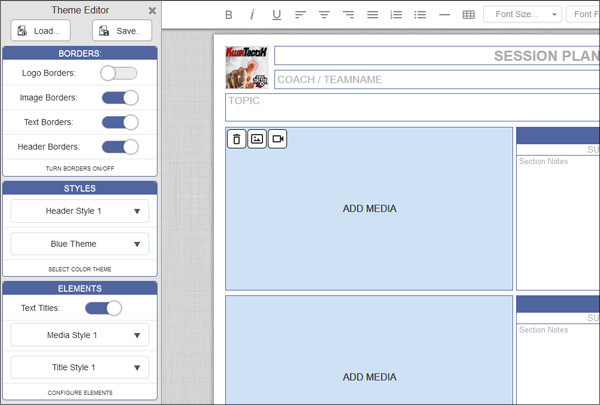Center align the text
The image size is (600, 405).
point(324,15)
